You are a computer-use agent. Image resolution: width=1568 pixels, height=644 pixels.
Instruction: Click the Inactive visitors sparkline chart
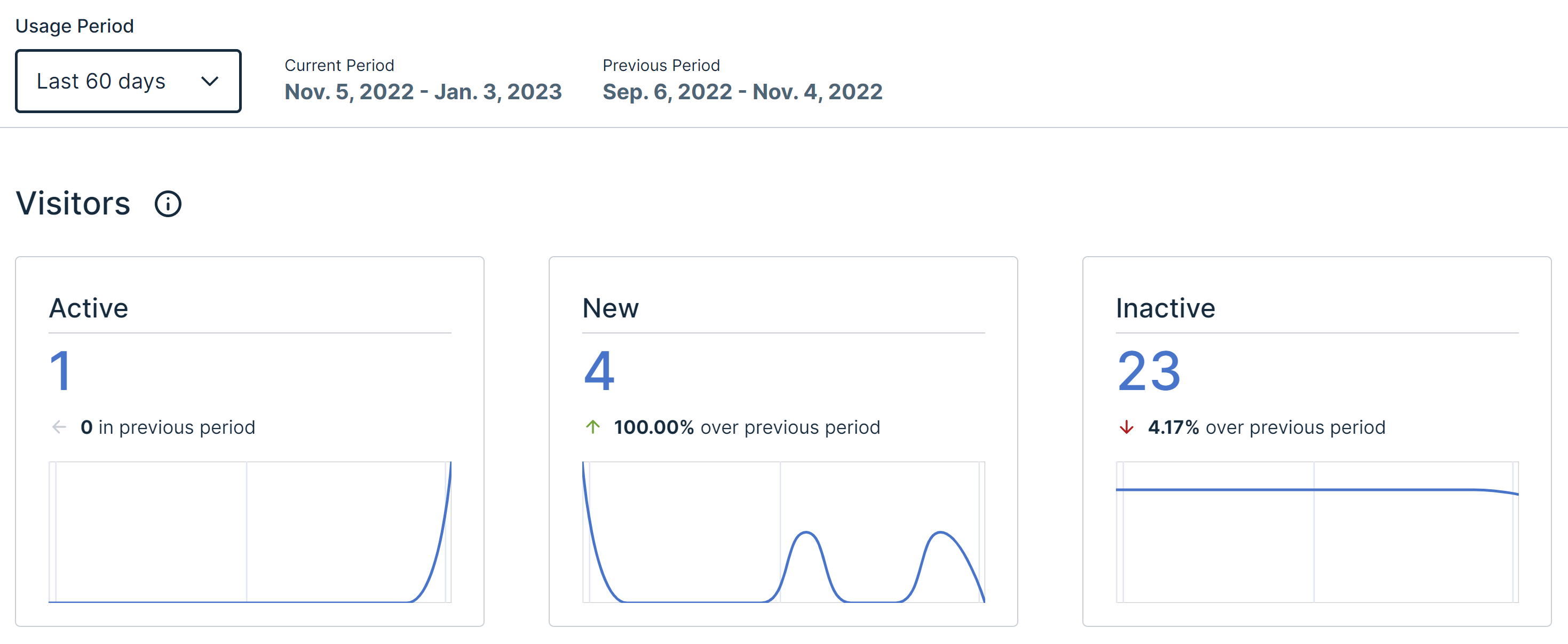(1317, 532)
